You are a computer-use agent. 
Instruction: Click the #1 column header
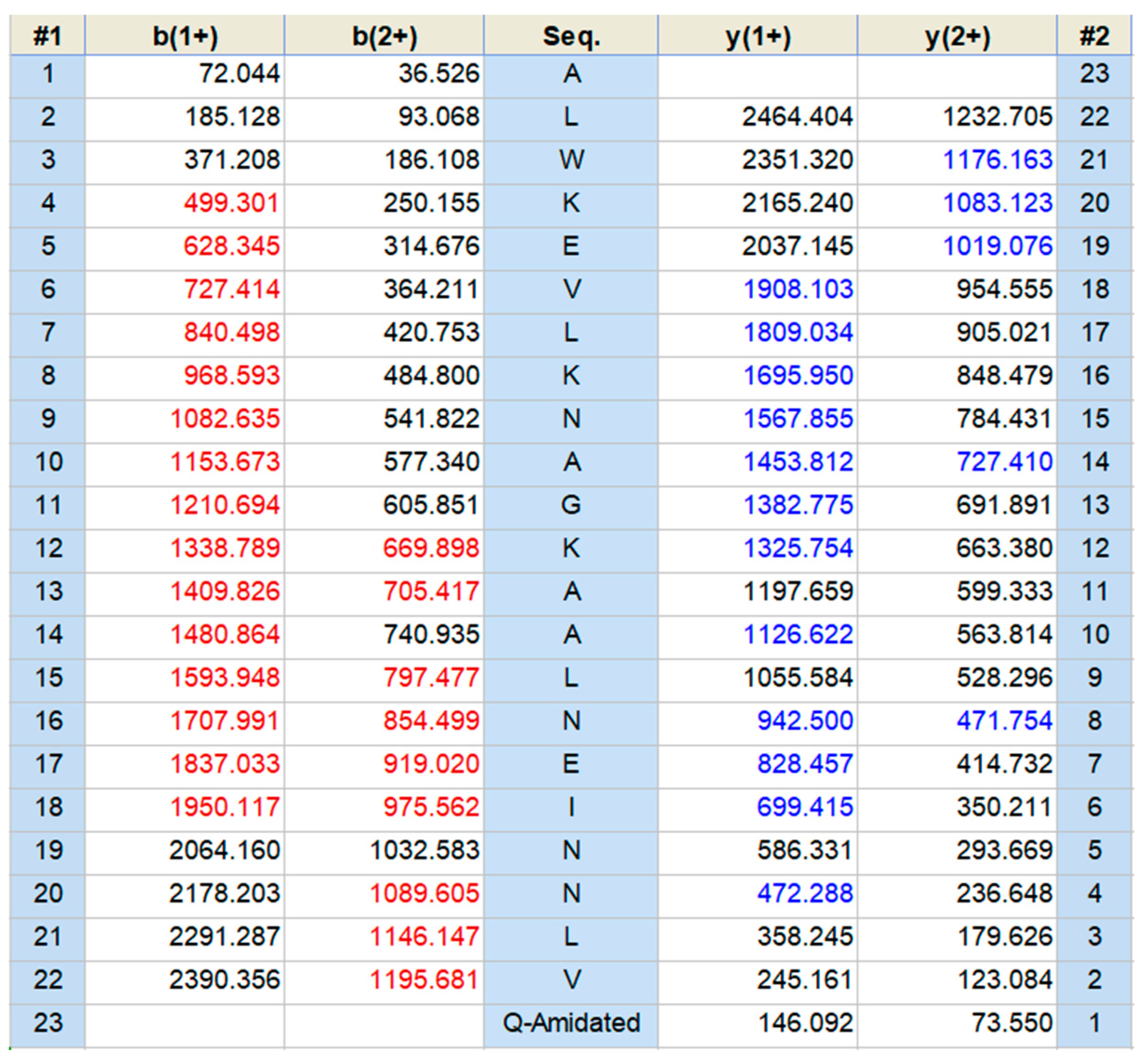pos(47,36)
